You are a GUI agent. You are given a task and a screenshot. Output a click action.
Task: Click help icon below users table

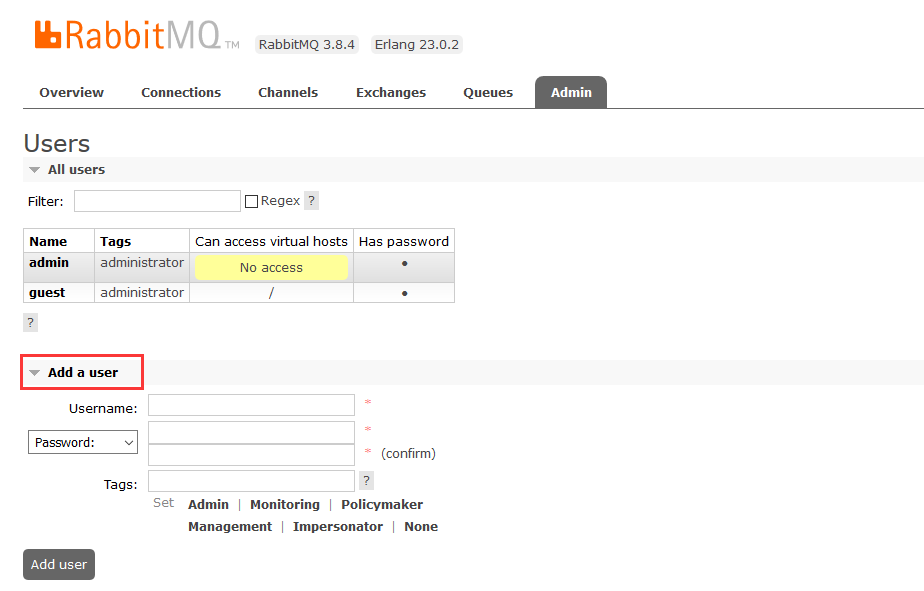[x=30, y=322]
